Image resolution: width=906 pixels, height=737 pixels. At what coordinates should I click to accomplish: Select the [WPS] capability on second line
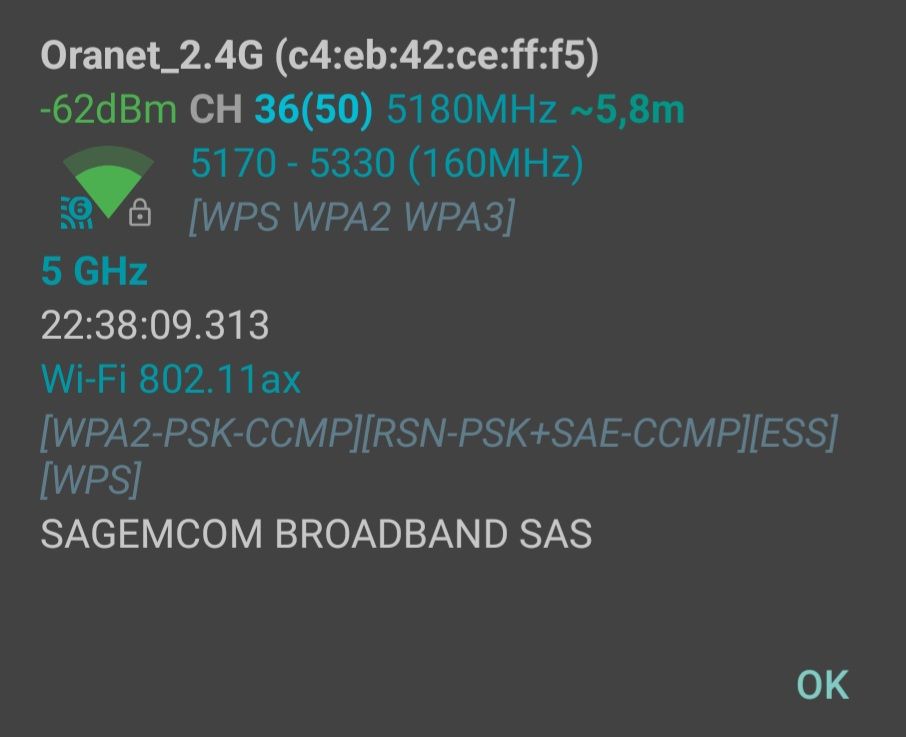click(91, 479)
